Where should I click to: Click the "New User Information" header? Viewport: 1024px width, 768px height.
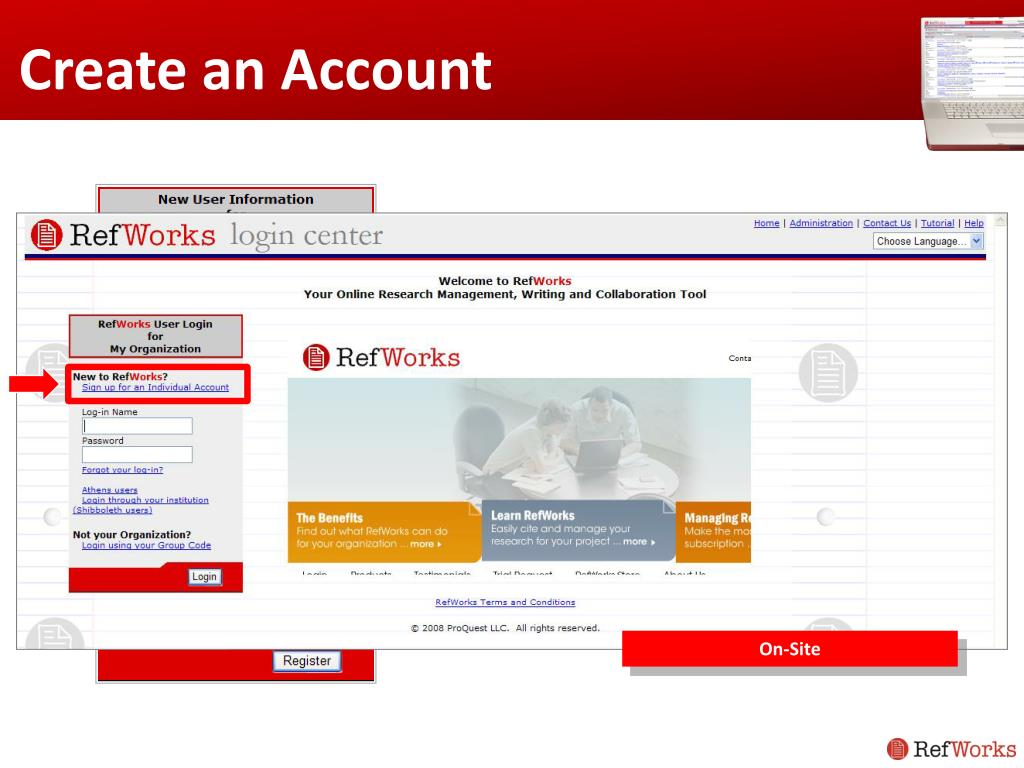(236, 199)
